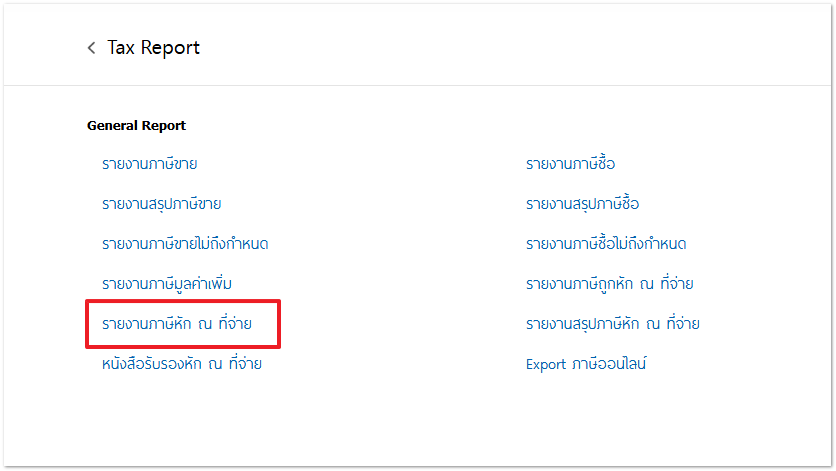Launch the online tax Export option

click(x=586, y=364)
